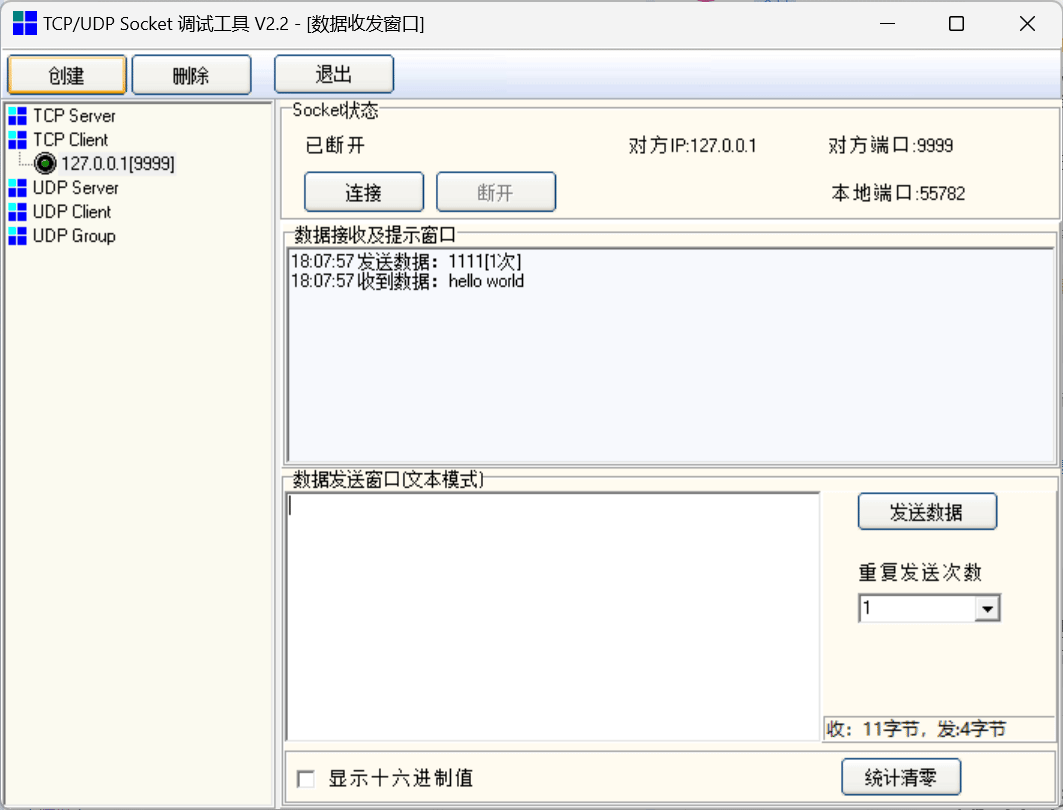Screen dimensions: 1063x810
Task: Click the 创建 button to create a connection
Action: tap(66, 73)
